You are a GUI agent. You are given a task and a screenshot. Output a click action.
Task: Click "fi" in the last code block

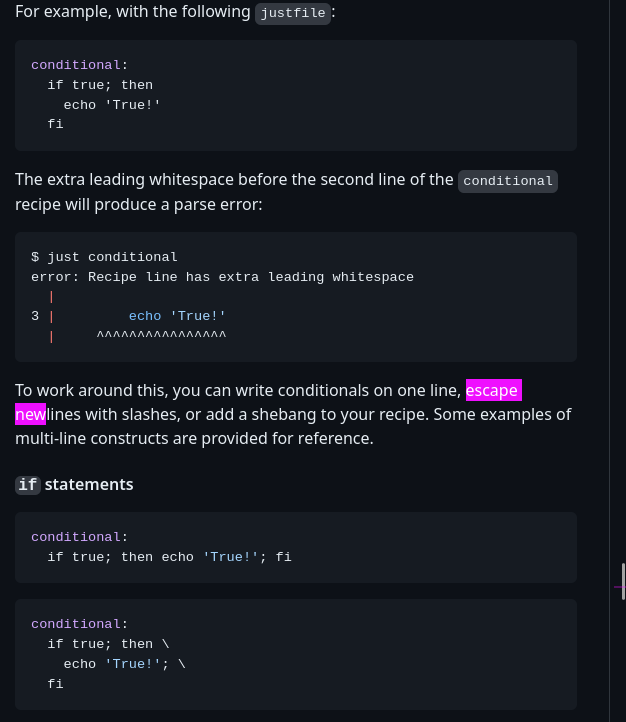pos(55,683)
